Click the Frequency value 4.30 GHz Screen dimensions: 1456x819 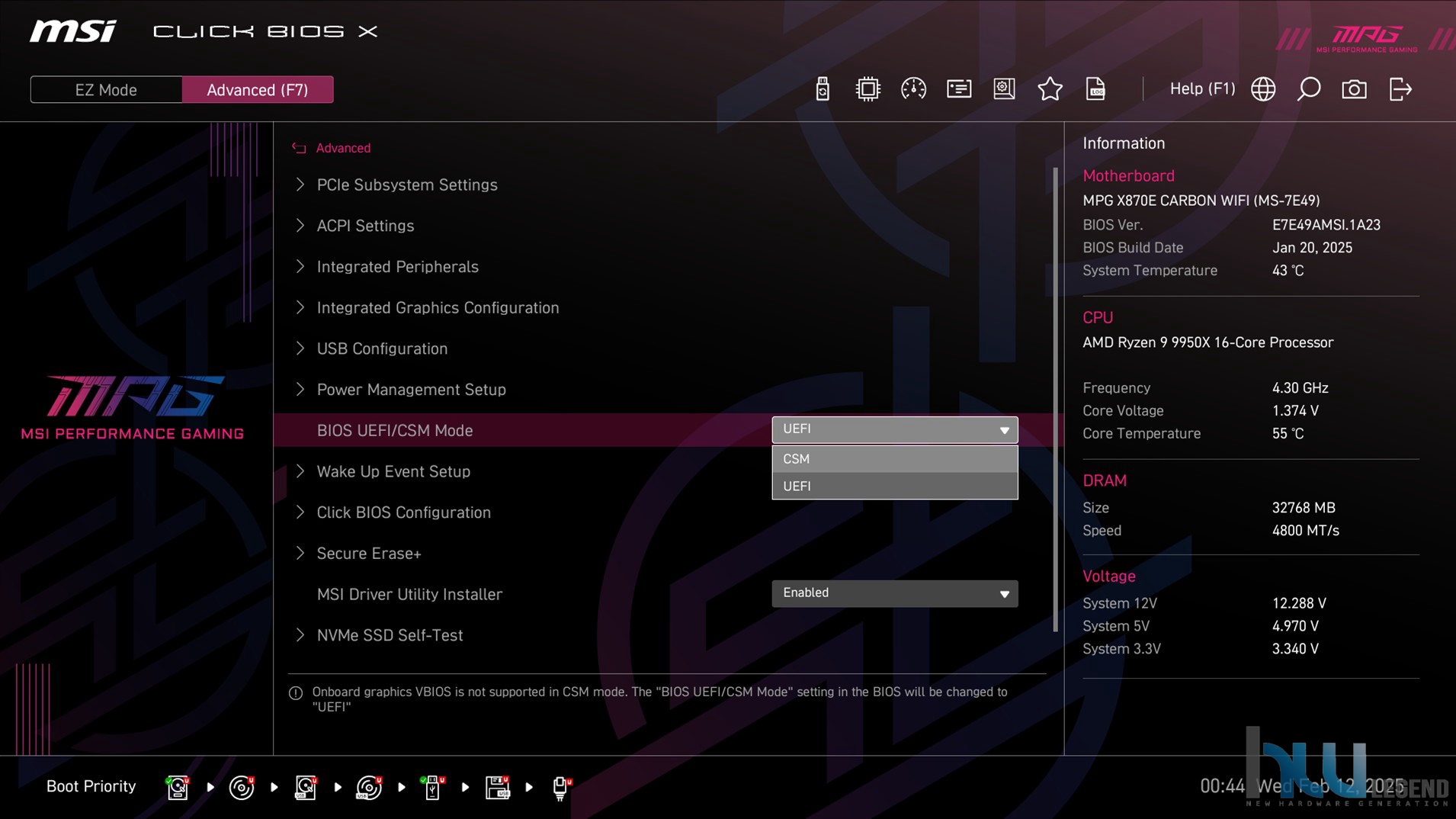1300,388
